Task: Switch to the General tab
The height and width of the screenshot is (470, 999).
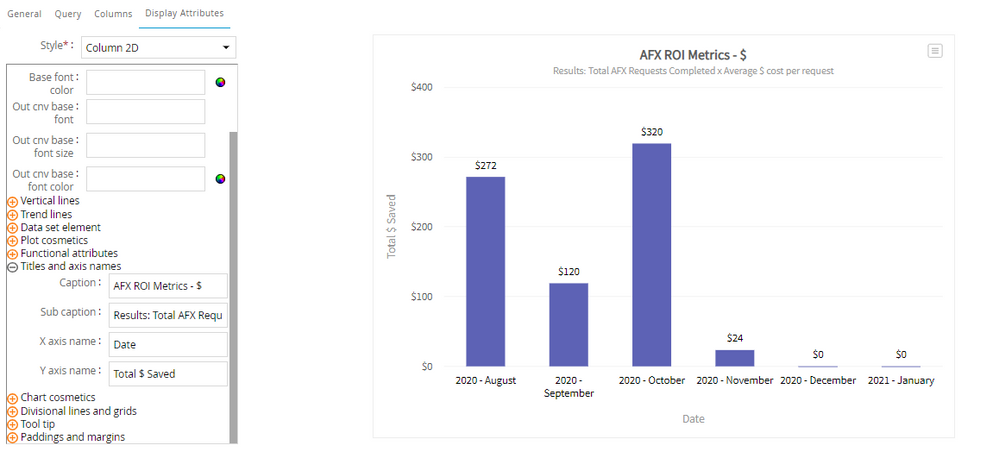Action: click(x=24, y=14)
